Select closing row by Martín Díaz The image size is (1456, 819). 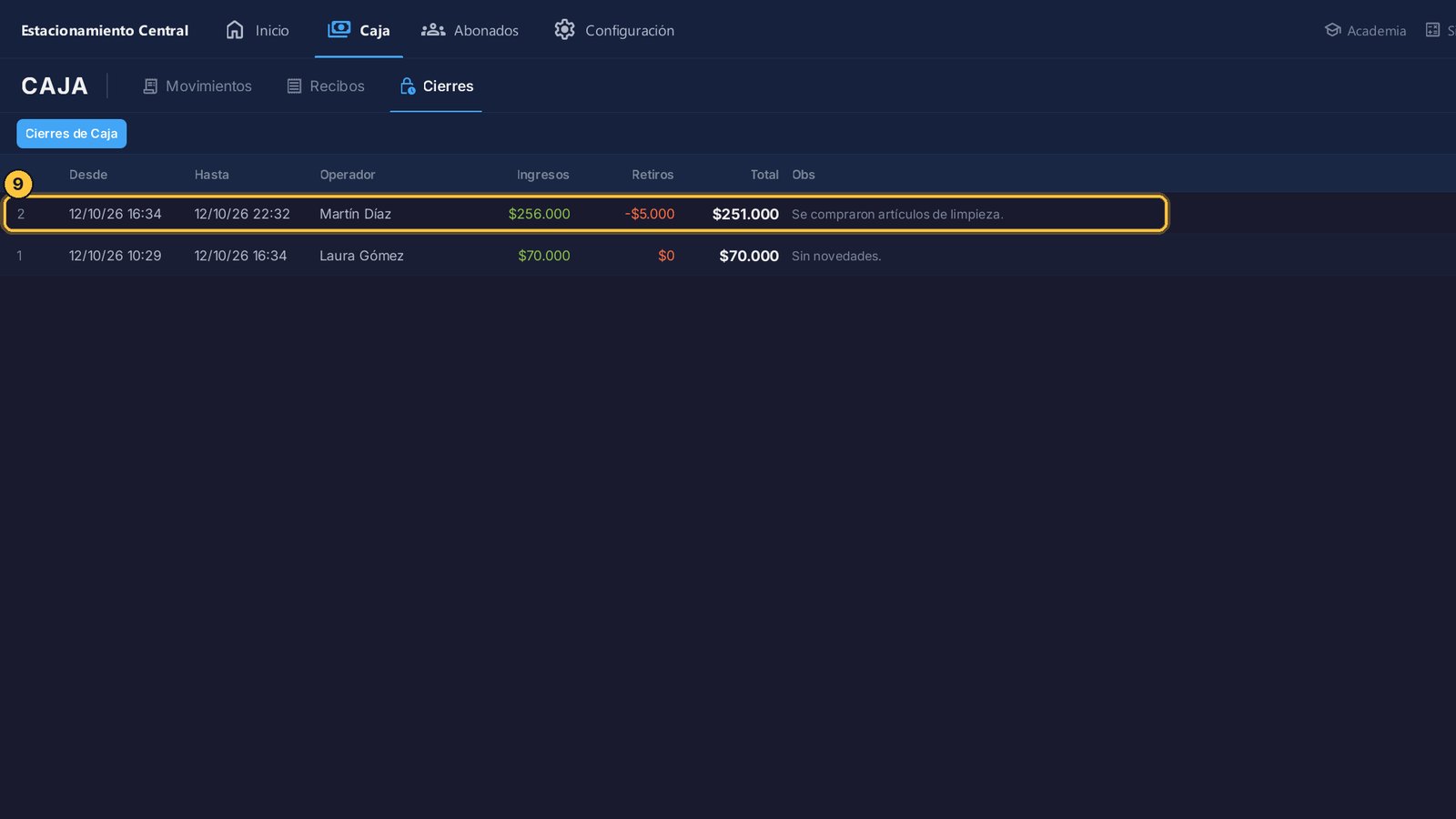click(x=585, y=214)
